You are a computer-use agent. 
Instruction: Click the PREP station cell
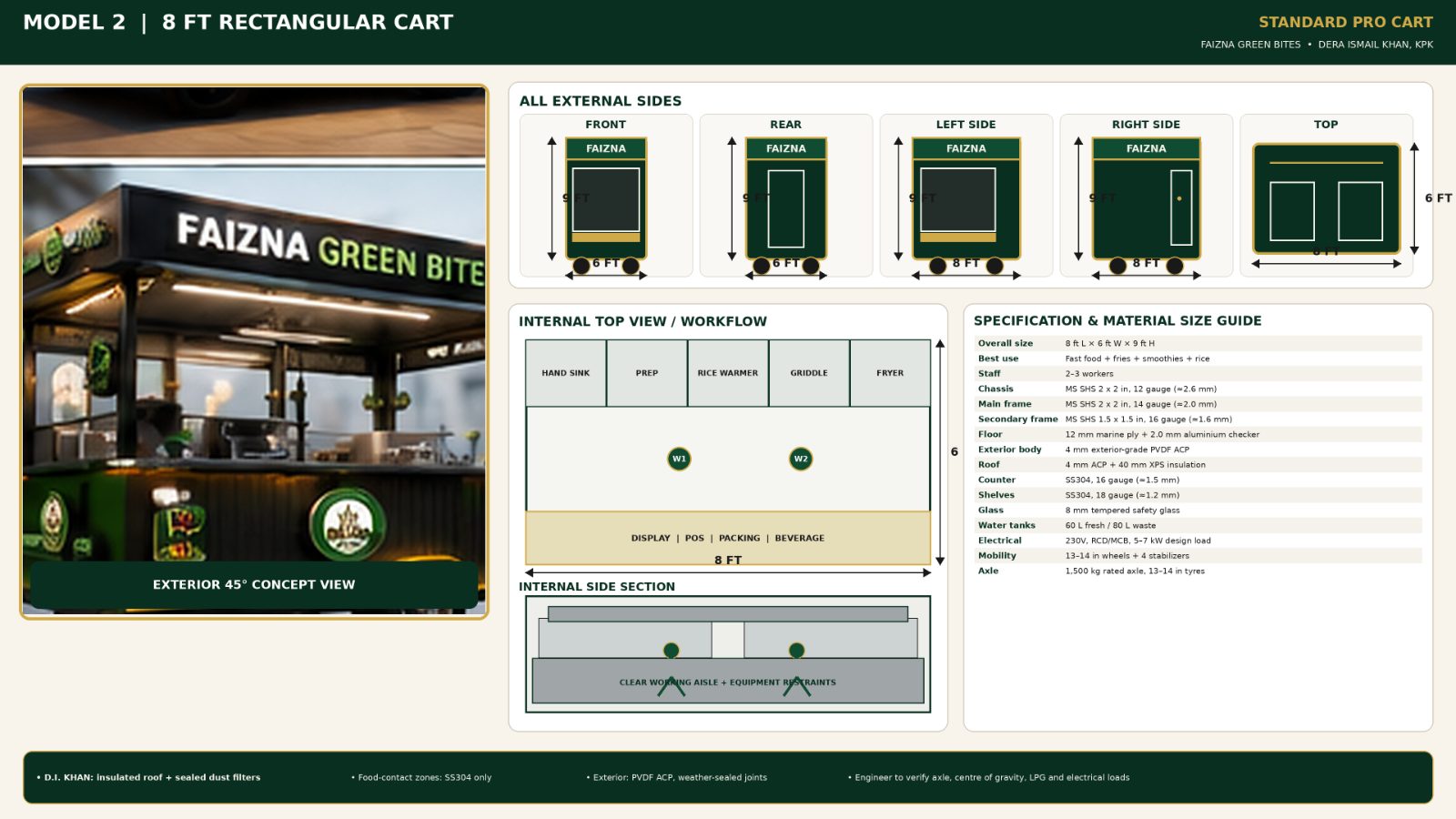tap(647, 373)
